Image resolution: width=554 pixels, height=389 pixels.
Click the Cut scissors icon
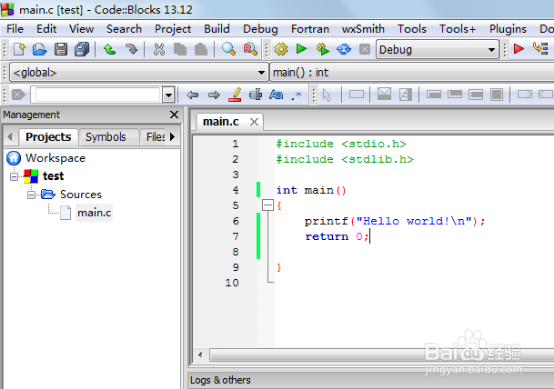[x=159, y=49]
